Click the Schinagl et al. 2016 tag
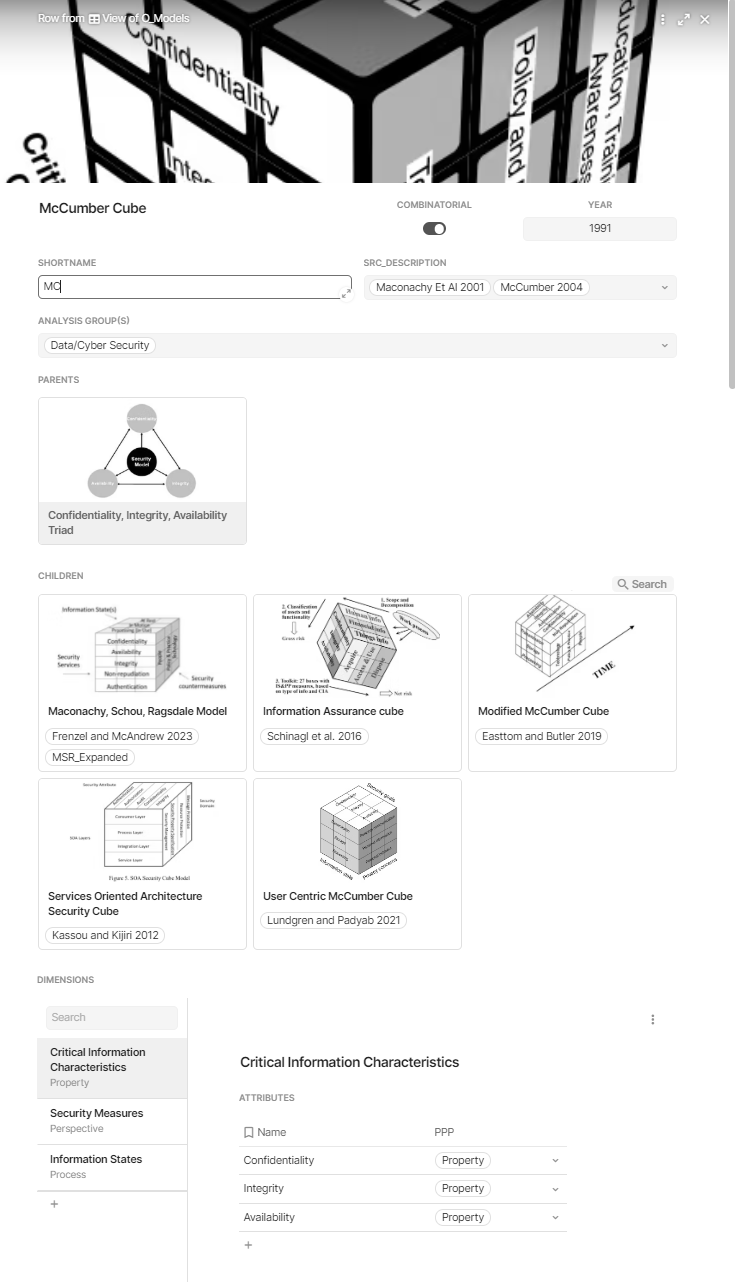 (316, 736)
